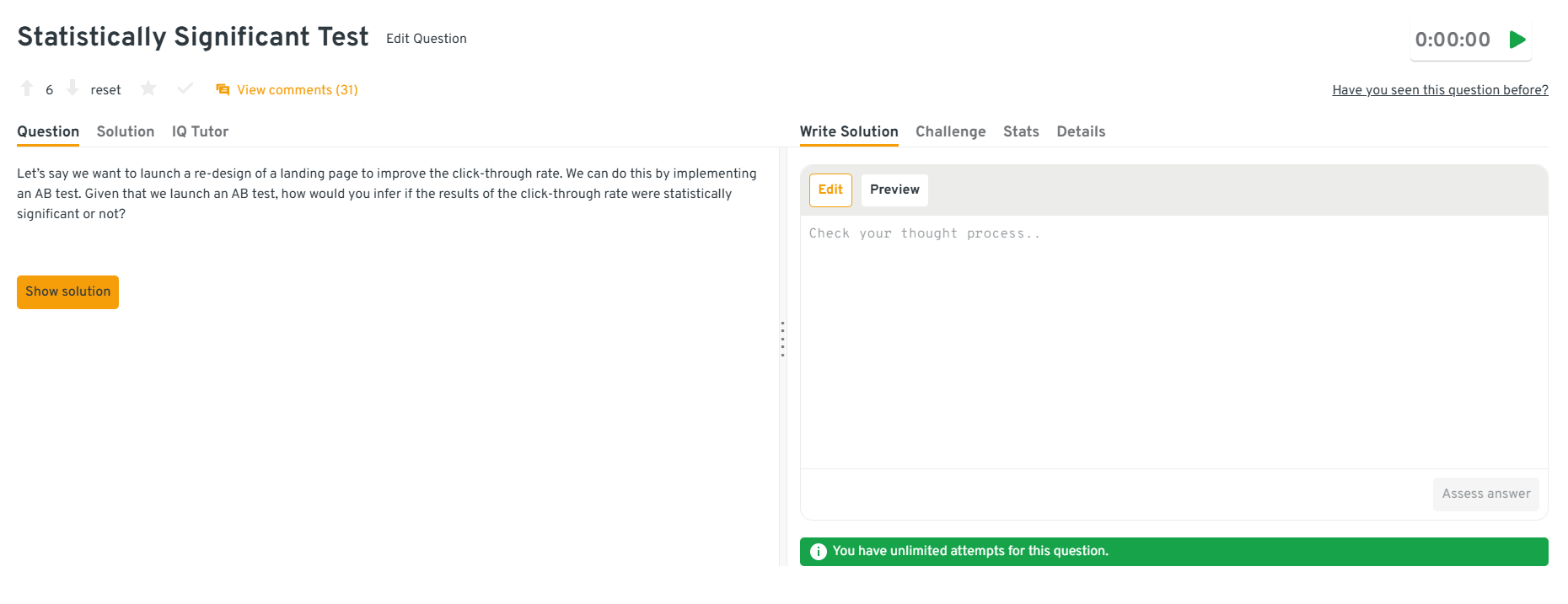
Task: Click the reset vote link
Action: [x=105, y=90]
